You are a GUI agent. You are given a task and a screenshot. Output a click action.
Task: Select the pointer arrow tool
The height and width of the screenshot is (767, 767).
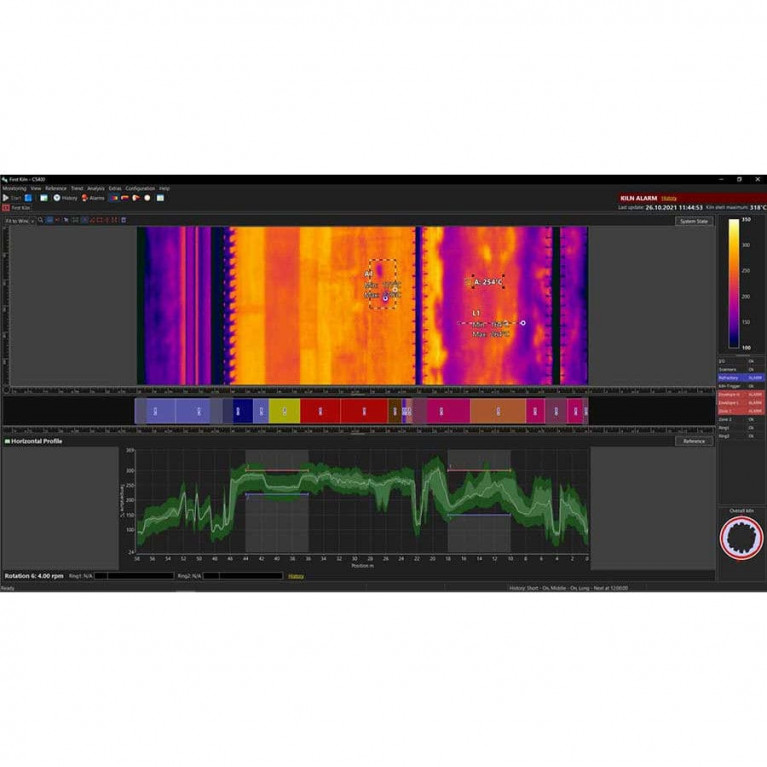coord(66,220)
